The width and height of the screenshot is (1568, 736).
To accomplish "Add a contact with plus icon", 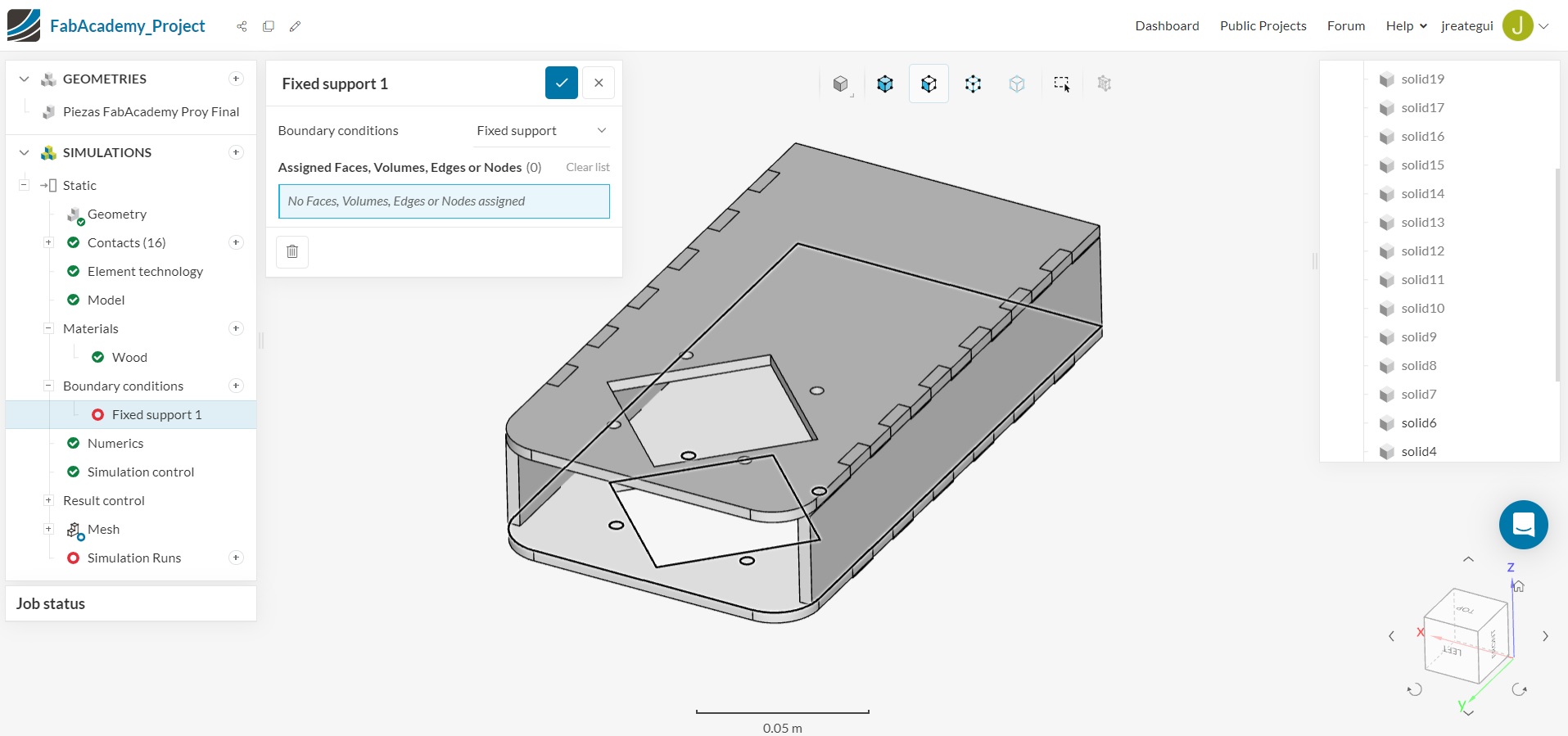I will 236,242.
